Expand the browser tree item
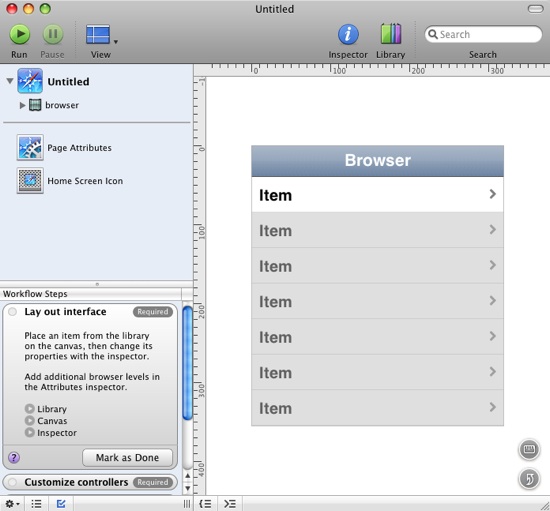 click(22, 105)
